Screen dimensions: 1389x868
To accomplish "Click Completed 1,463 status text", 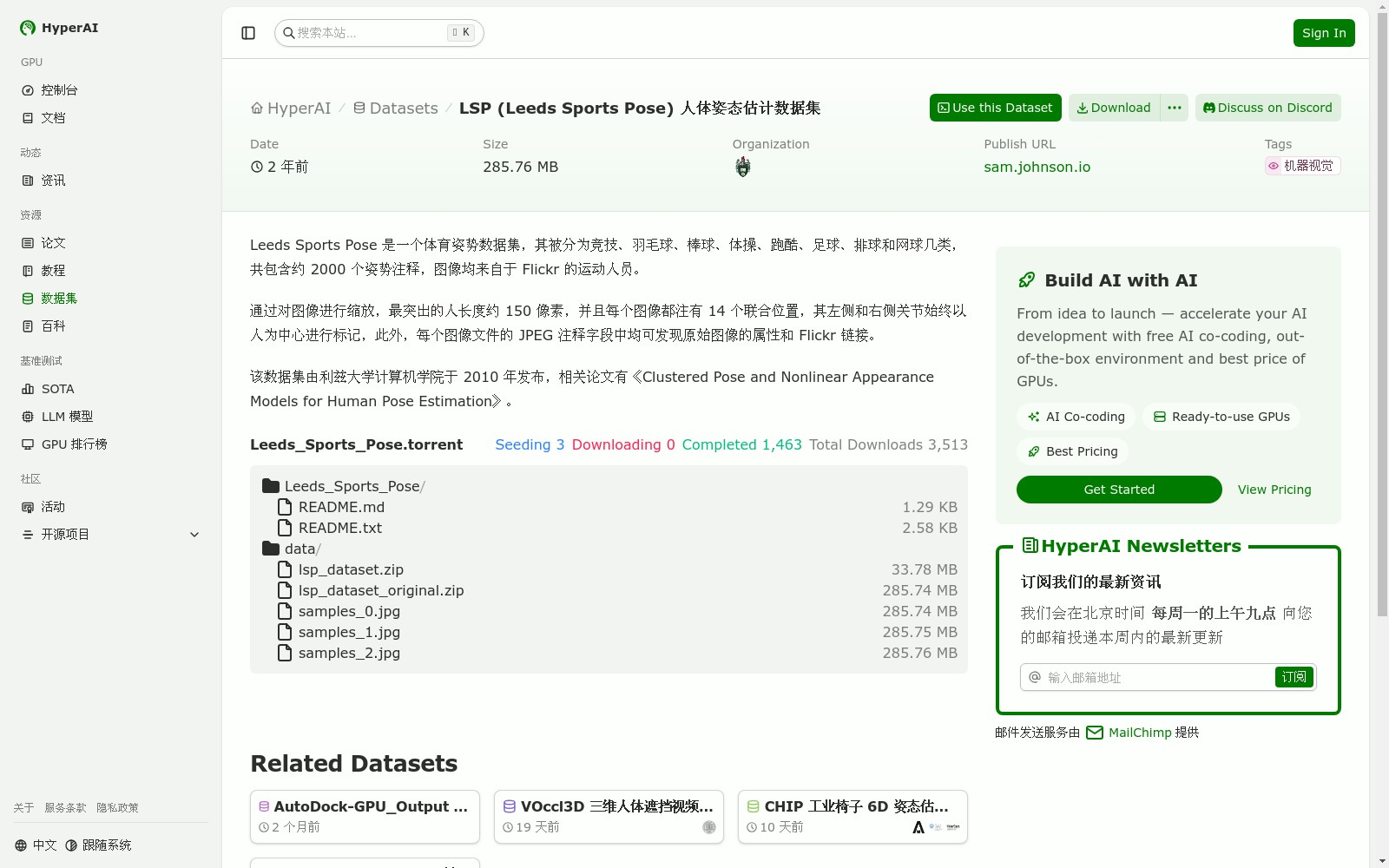I will (x=741, y=444).
